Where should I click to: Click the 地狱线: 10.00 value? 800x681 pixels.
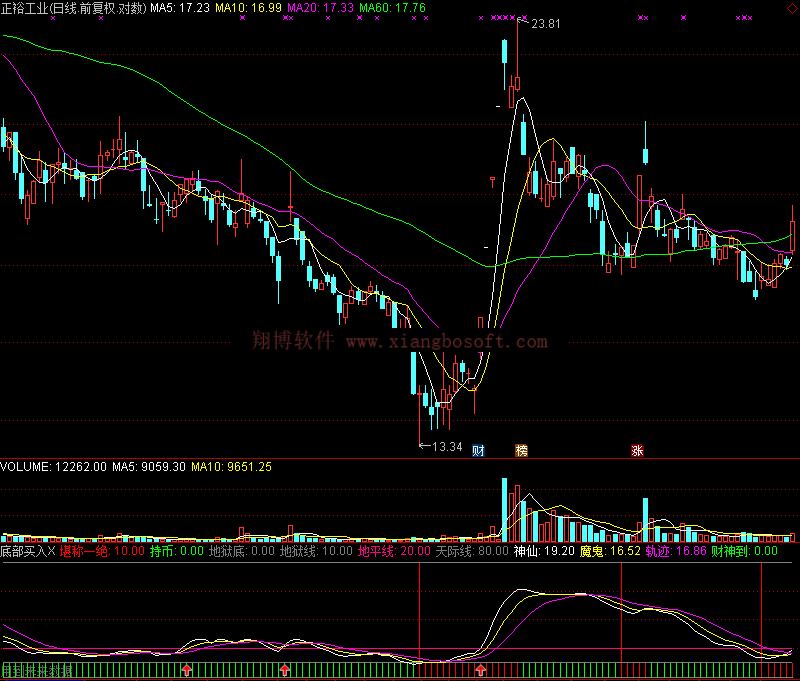(316, 551)
